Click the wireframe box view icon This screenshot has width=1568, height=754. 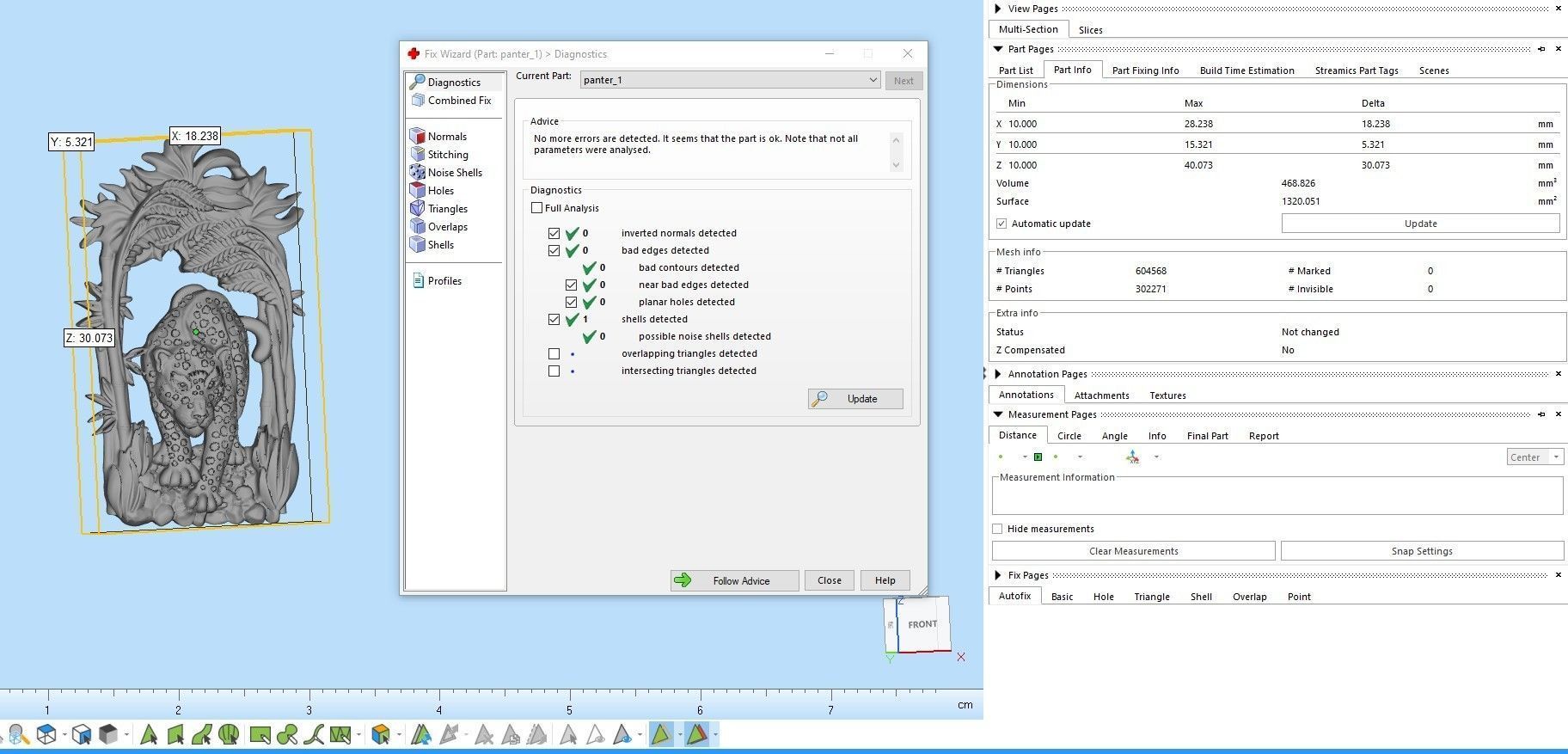(47, 734)
